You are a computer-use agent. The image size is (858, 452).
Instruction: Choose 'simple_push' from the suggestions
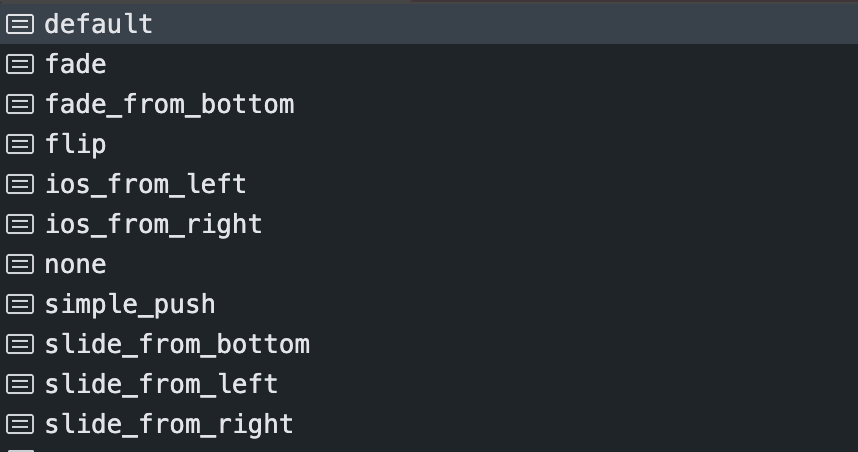click(x=130, y=304)
